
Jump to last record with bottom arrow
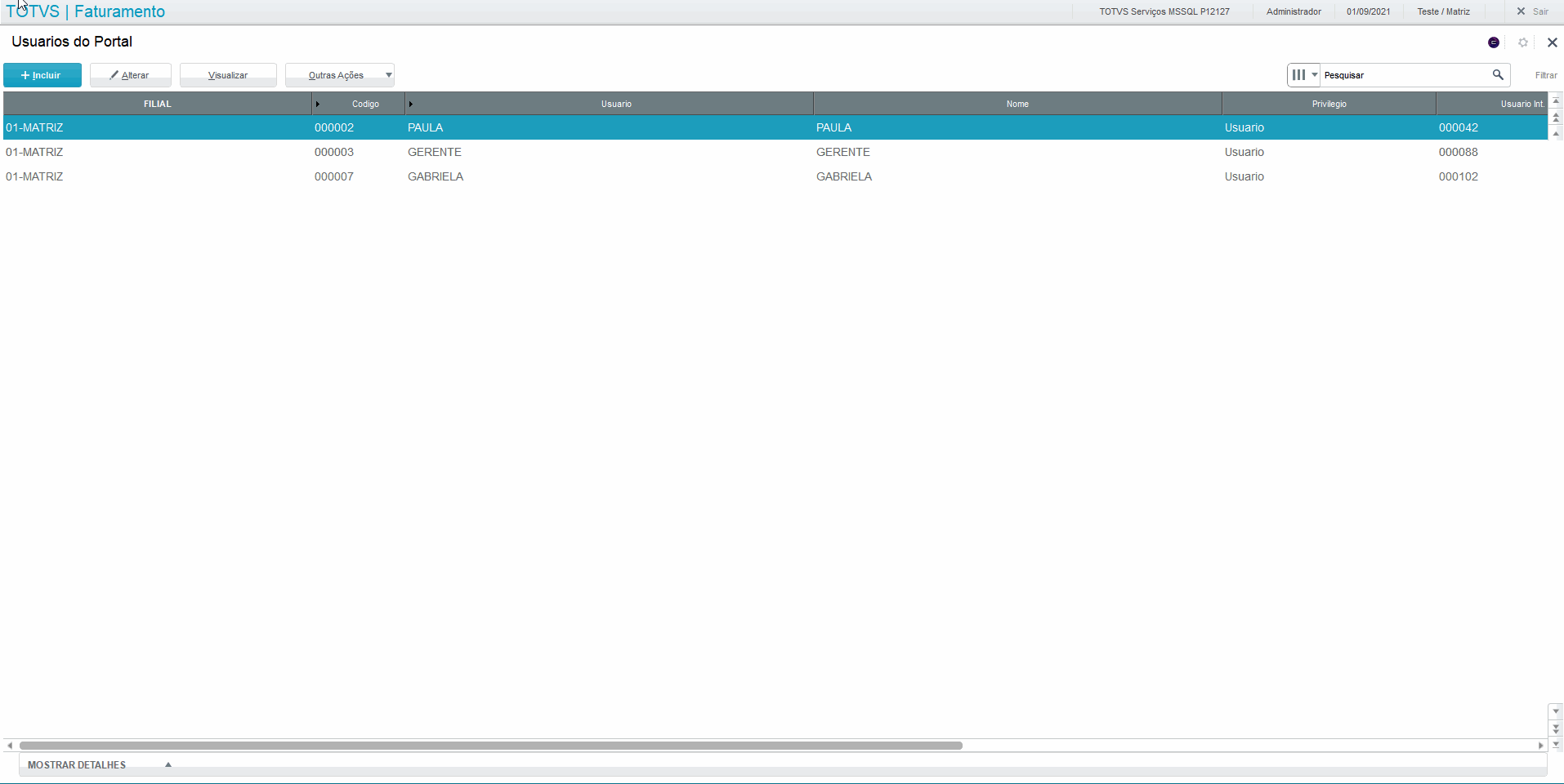1556,744
